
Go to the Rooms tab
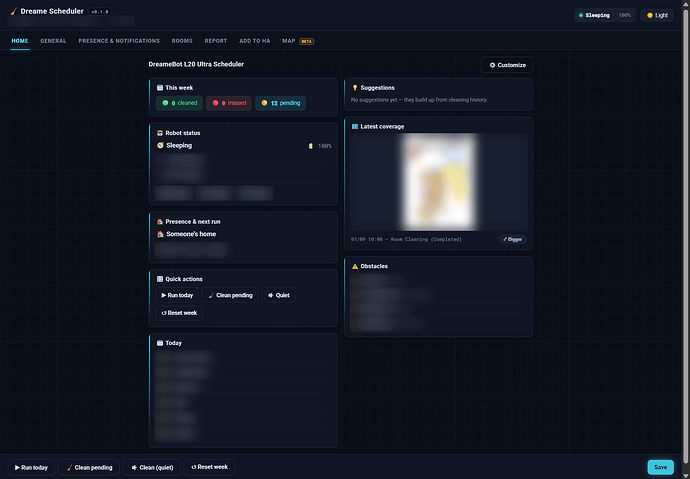tap(182, 41)
